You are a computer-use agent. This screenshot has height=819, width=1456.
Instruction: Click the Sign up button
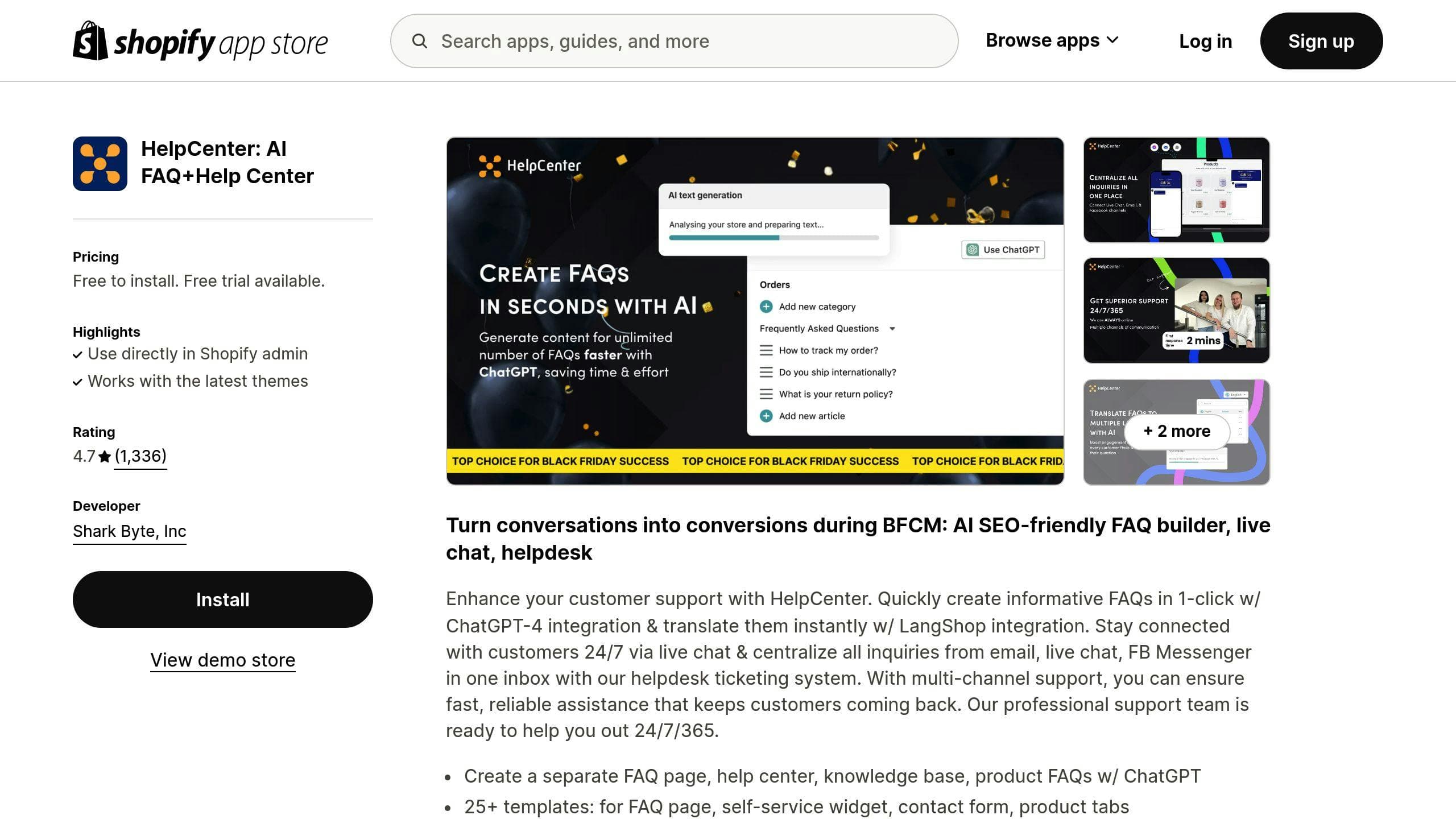coord(1321,41)
